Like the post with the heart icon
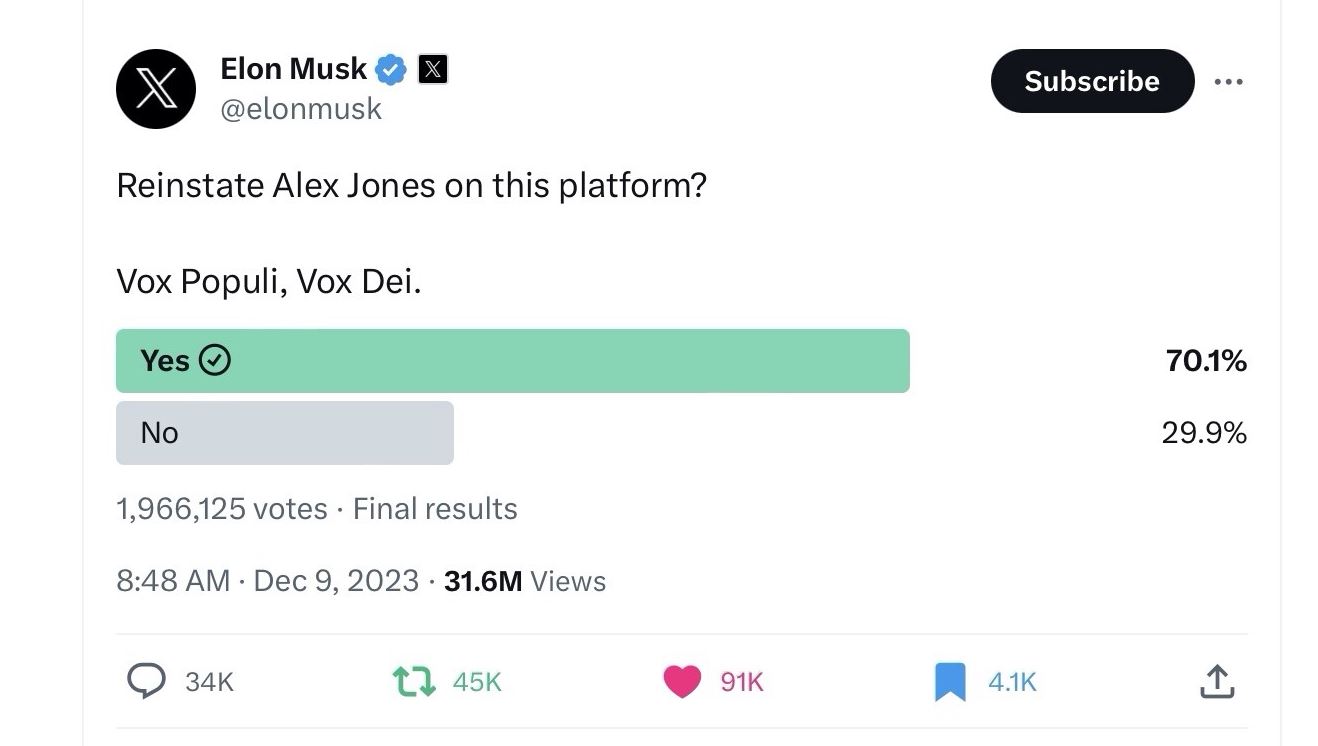1318x746 pixels. pos(682,682)
